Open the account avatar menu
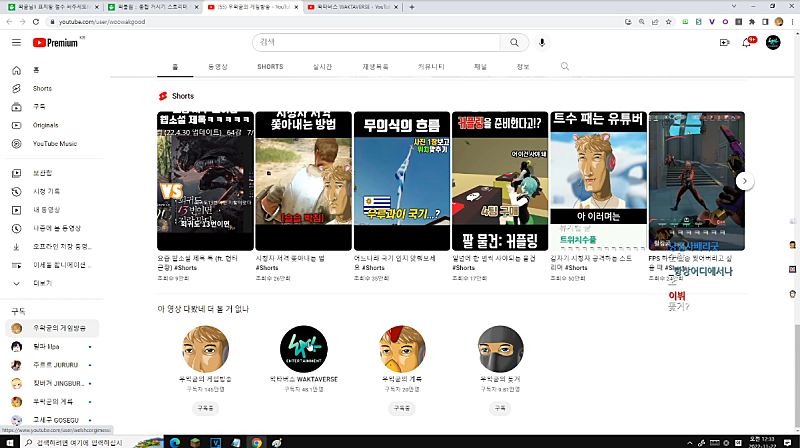The height and width of the screenshot is (448, 800). [x=773, y=42]
